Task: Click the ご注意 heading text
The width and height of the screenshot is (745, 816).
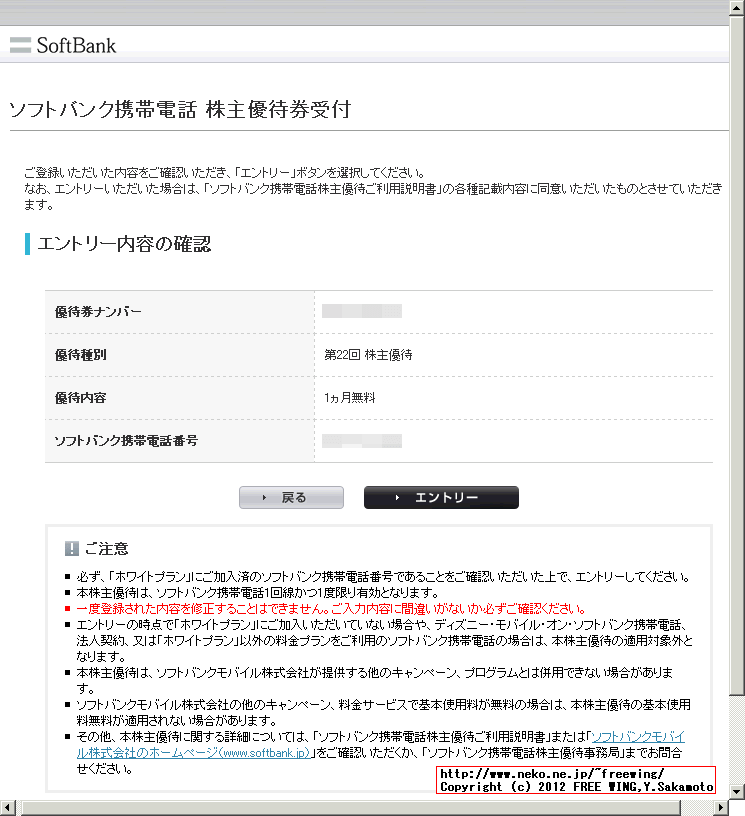Action: (x=106, y=549)
